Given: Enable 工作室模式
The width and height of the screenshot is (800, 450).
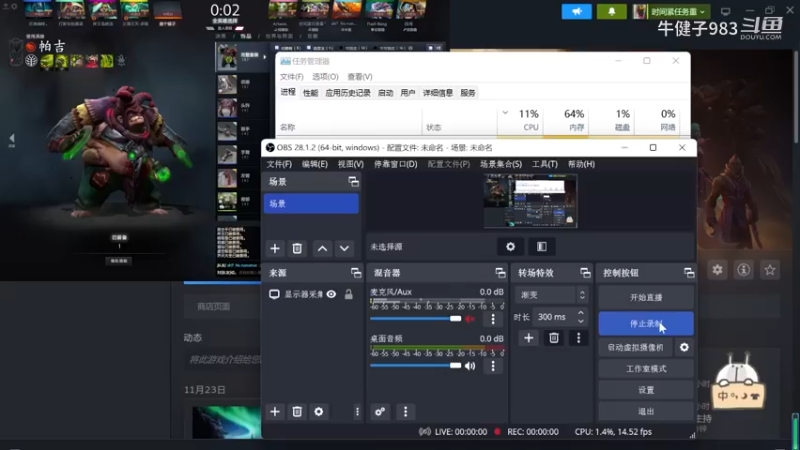Looking at the screenshot, I should point(646,369).
